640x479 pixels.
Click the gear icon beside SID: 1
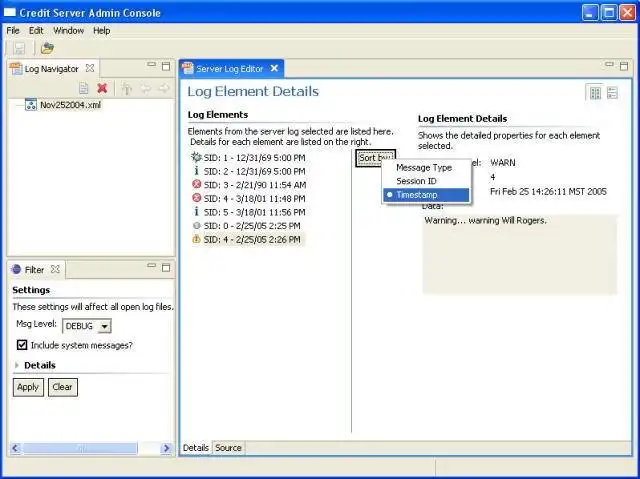point(196,157)
